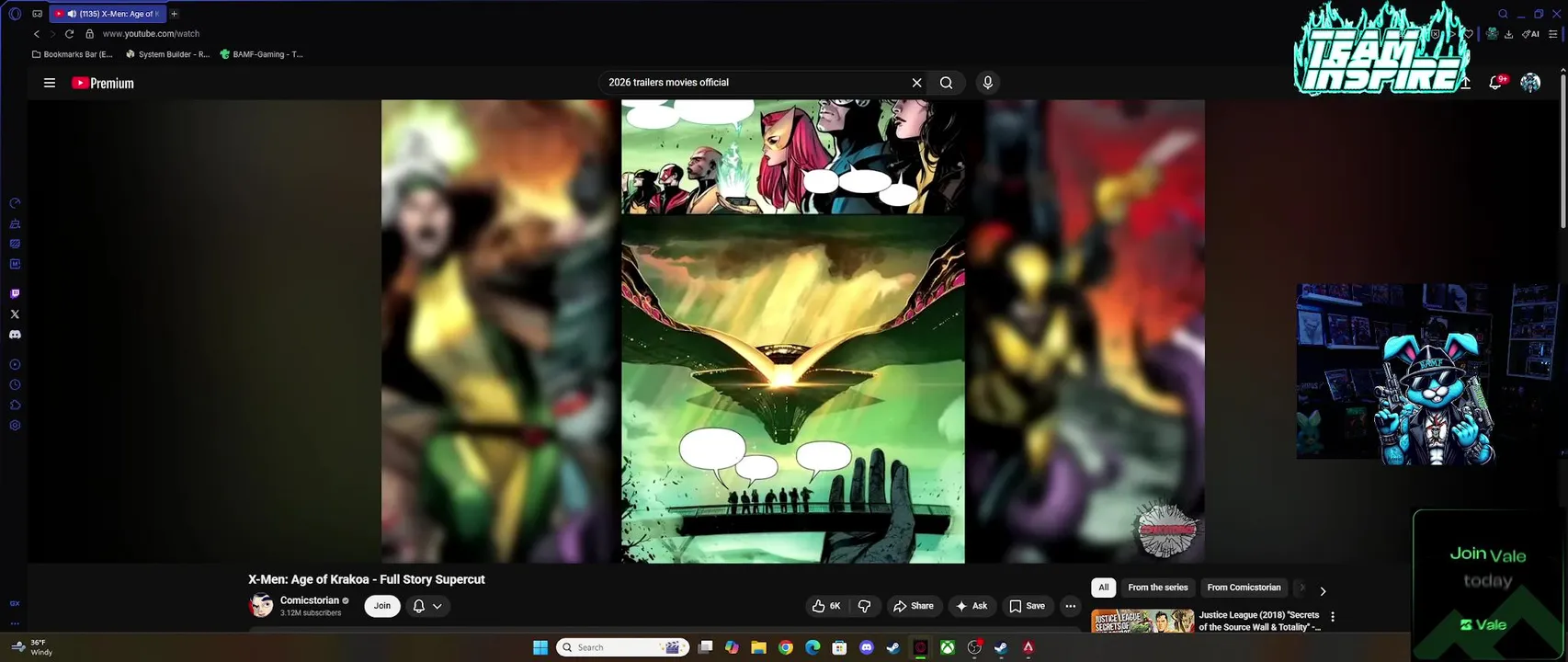Screen dimensions: 1568x662
Task: Mute the tab via speaker icon
Action: tap(72, 14)
